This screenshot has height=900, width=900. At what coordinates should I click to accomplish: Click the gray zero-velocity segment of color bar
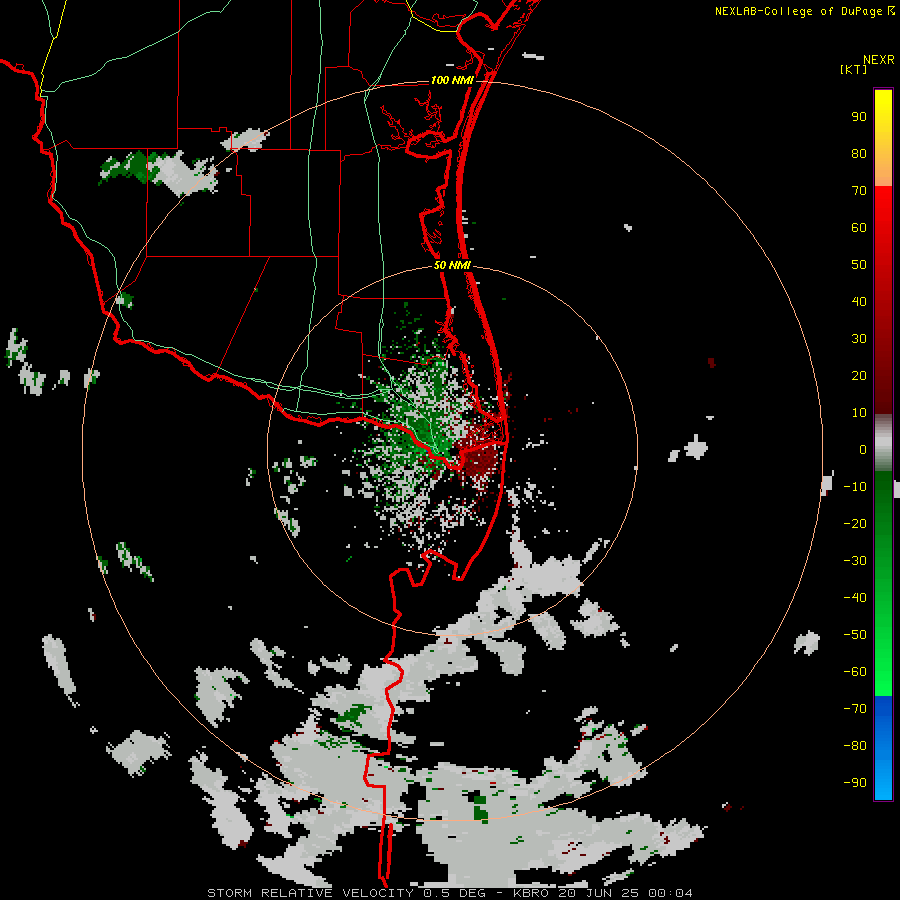883,443
